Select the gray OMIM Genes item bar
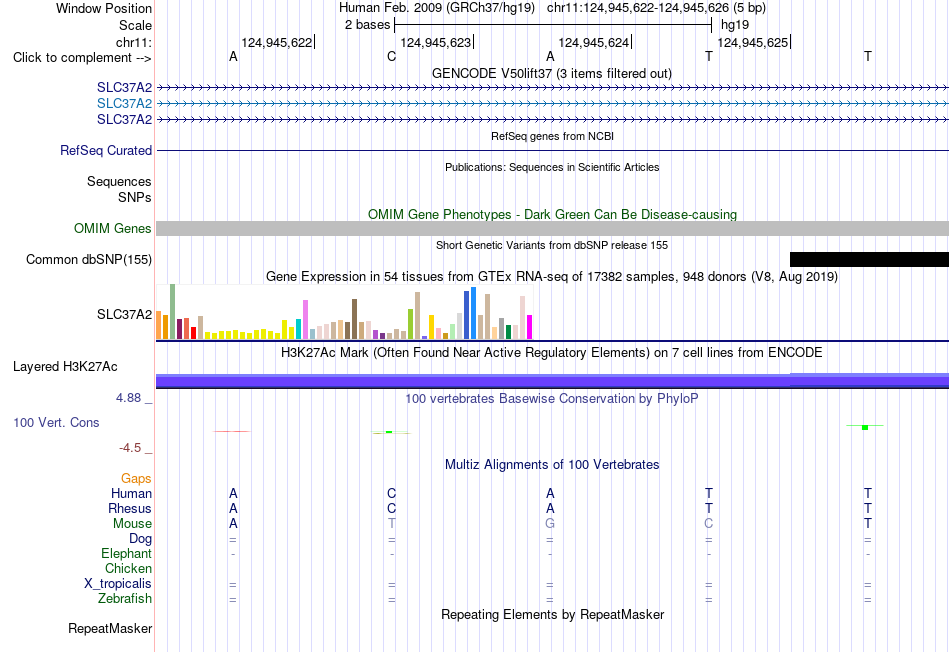Screen dimensions: 950x652 [x=553, y=228]
